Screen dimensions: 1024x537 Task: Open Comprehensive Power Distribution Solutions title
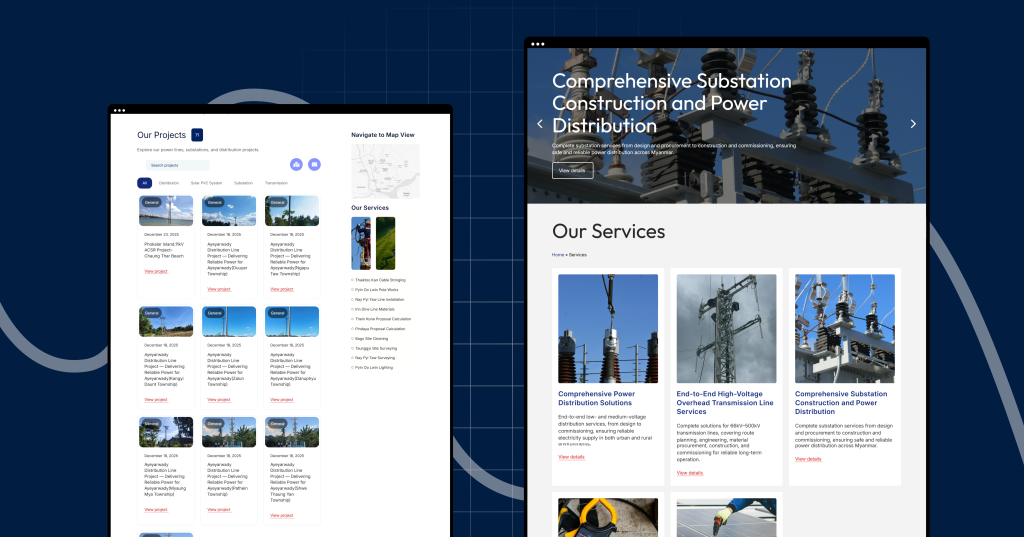[x=596, y=398]
